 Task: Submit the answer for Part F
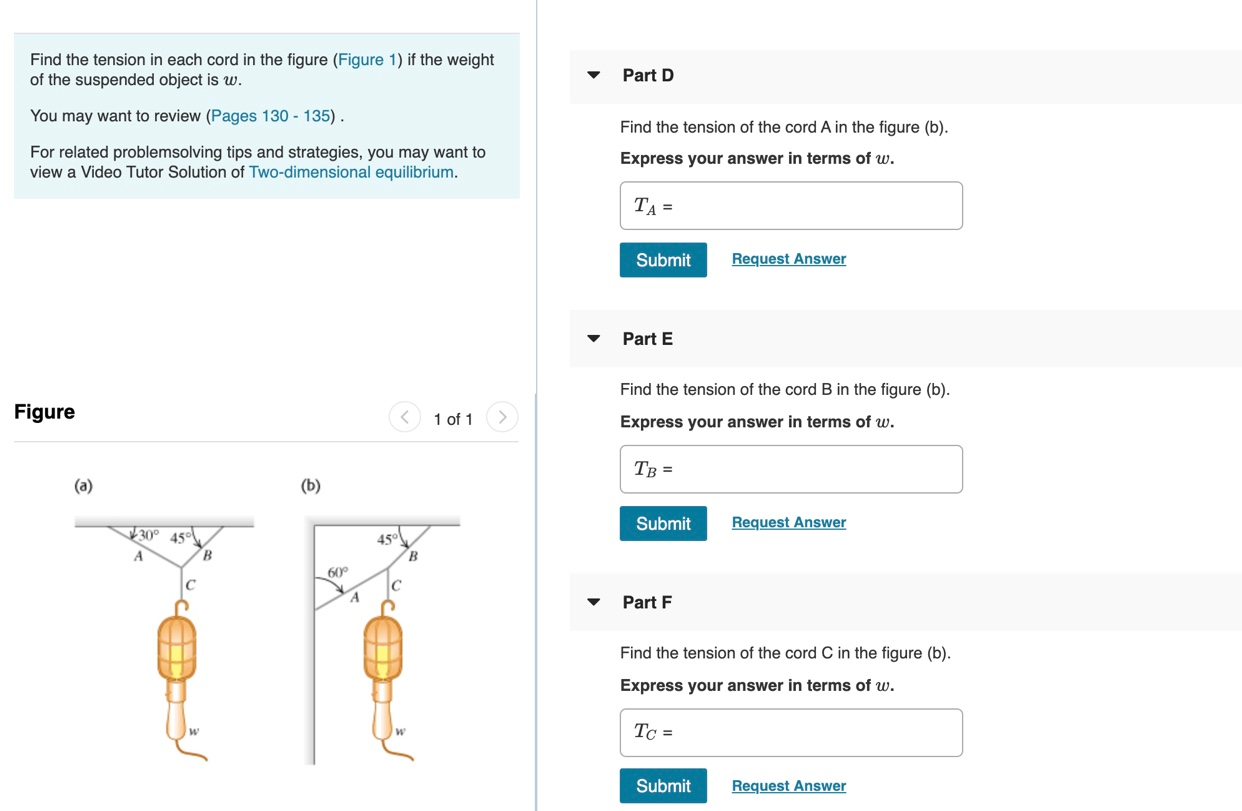click(x=663, y=786)
